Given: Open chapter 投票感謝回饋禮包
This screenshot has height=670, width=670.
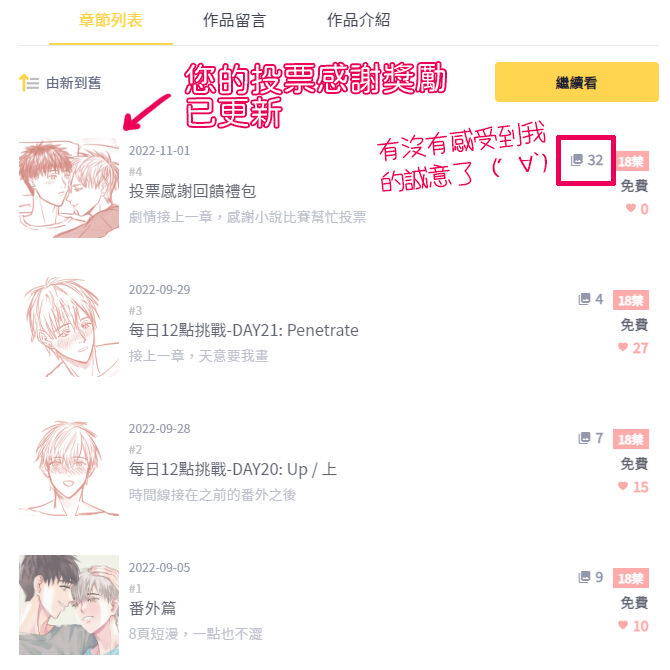Looking at the screenshot, I should coord(192,191).
